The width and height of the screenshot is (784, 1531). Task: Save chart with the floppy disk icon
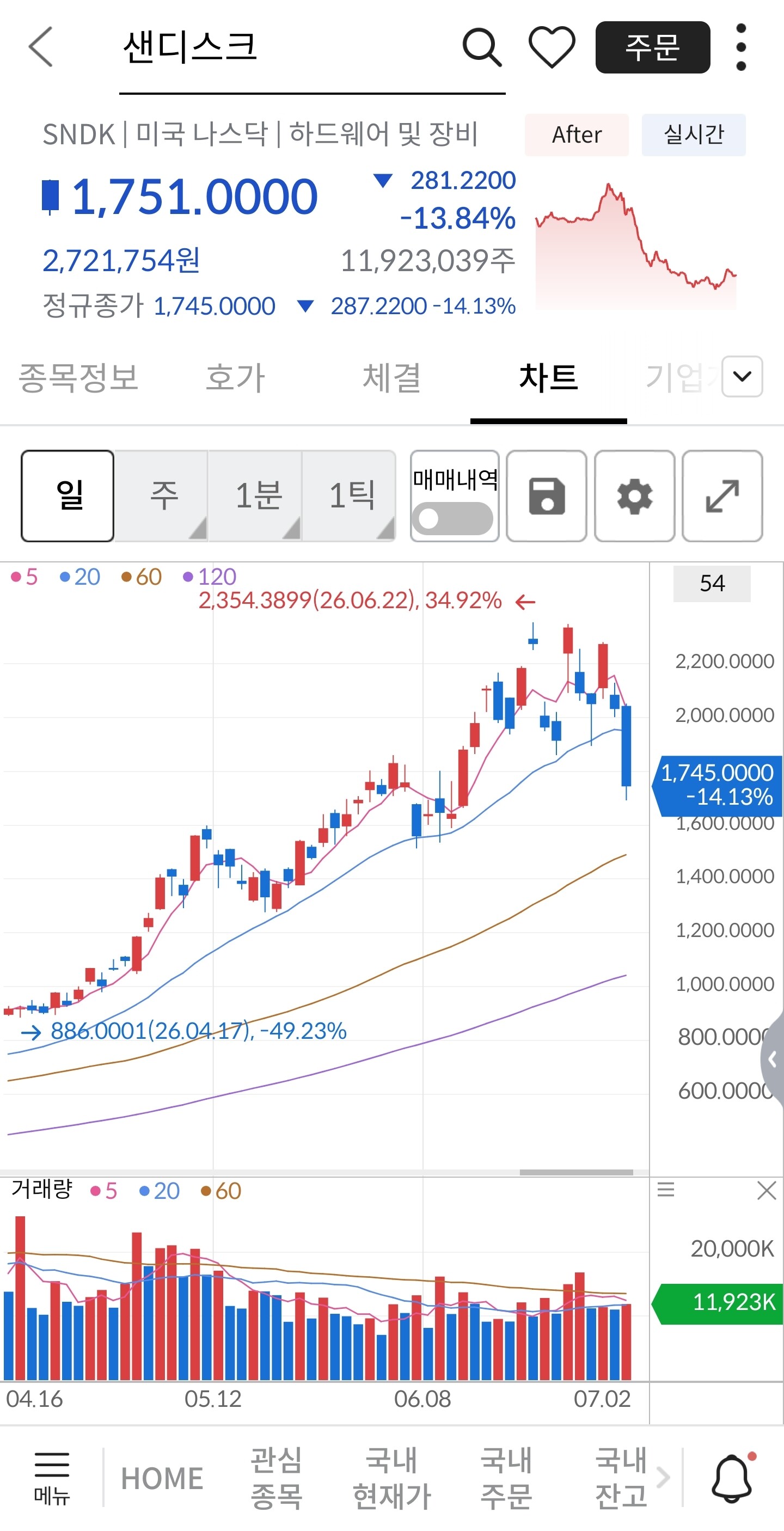pyautogui.click(x=546, y=495)
